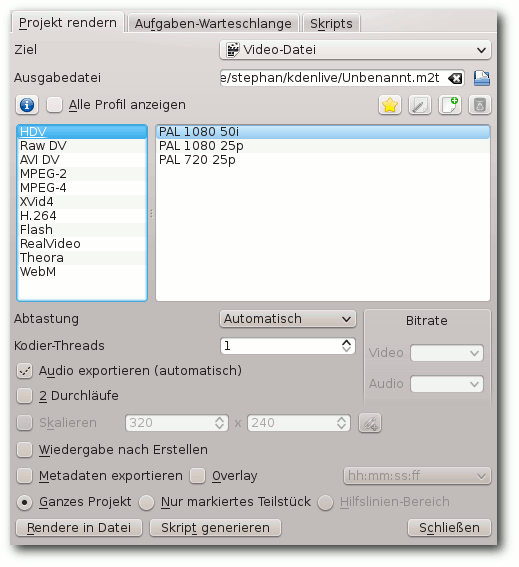
Task: Click the yellow star favorite profile icon
Action: 390,105
